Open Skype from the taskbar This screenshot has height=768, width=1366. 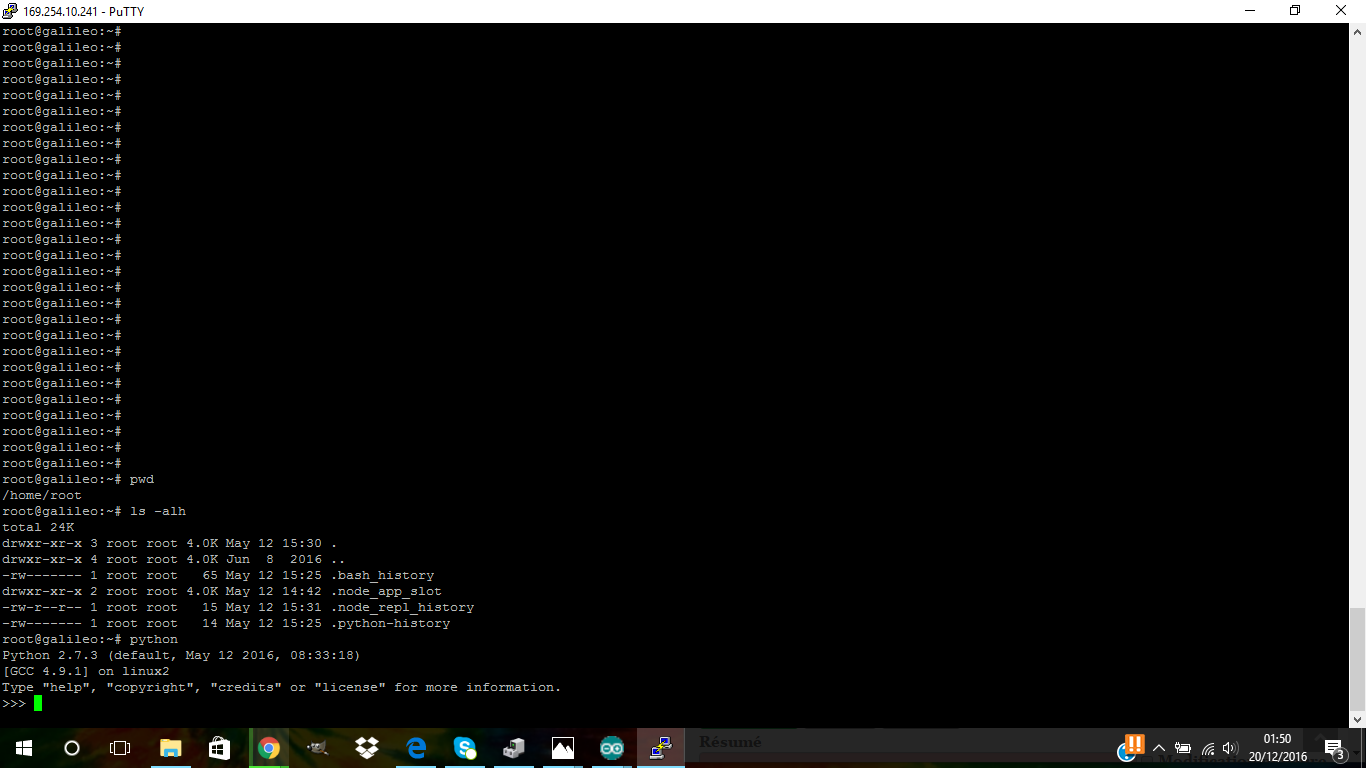465,748
